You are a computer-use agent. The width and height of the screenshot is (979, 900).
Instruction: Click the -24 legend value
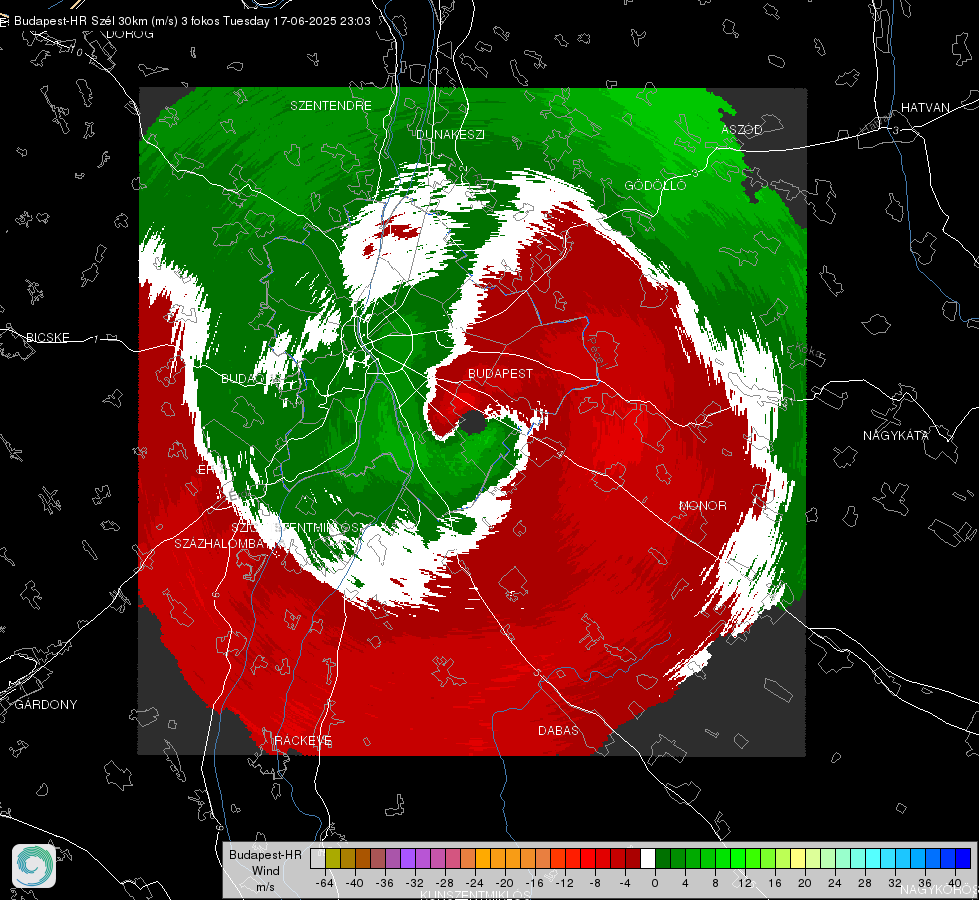coord(475,883)
